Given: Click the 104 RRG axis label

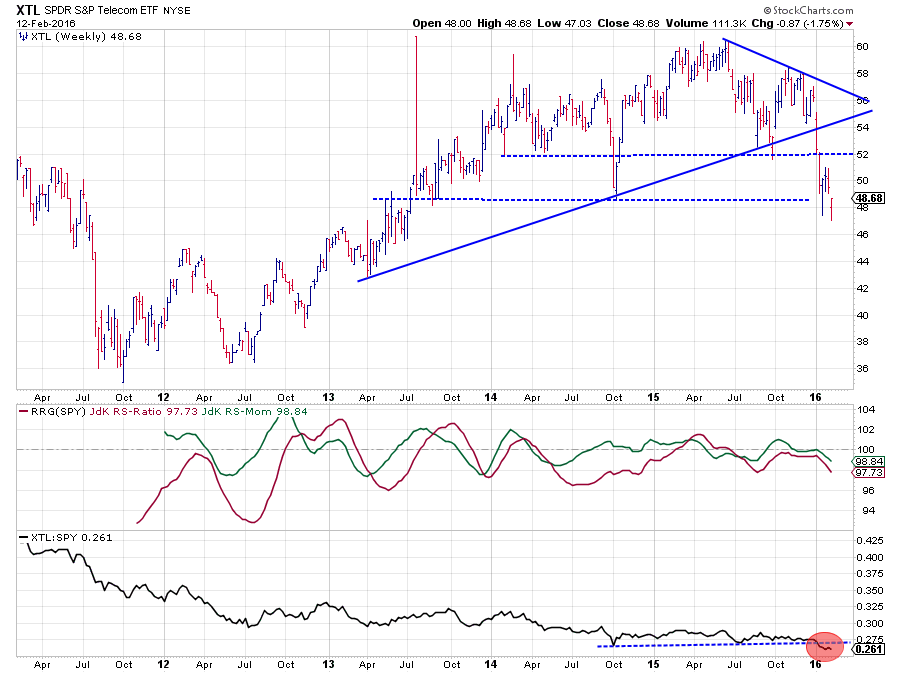Looking at the screenshot, I should (x=866, y=410).
